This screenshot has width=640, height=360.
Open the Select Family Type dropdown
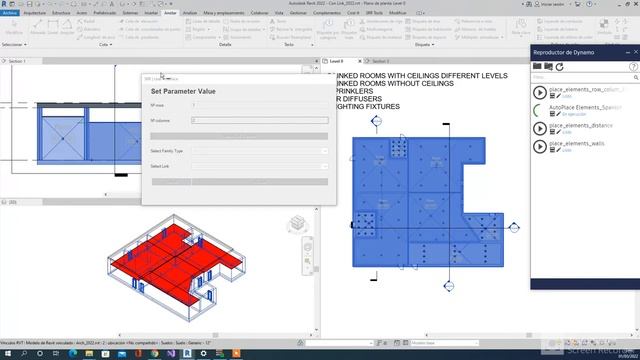tap(260, 151)
